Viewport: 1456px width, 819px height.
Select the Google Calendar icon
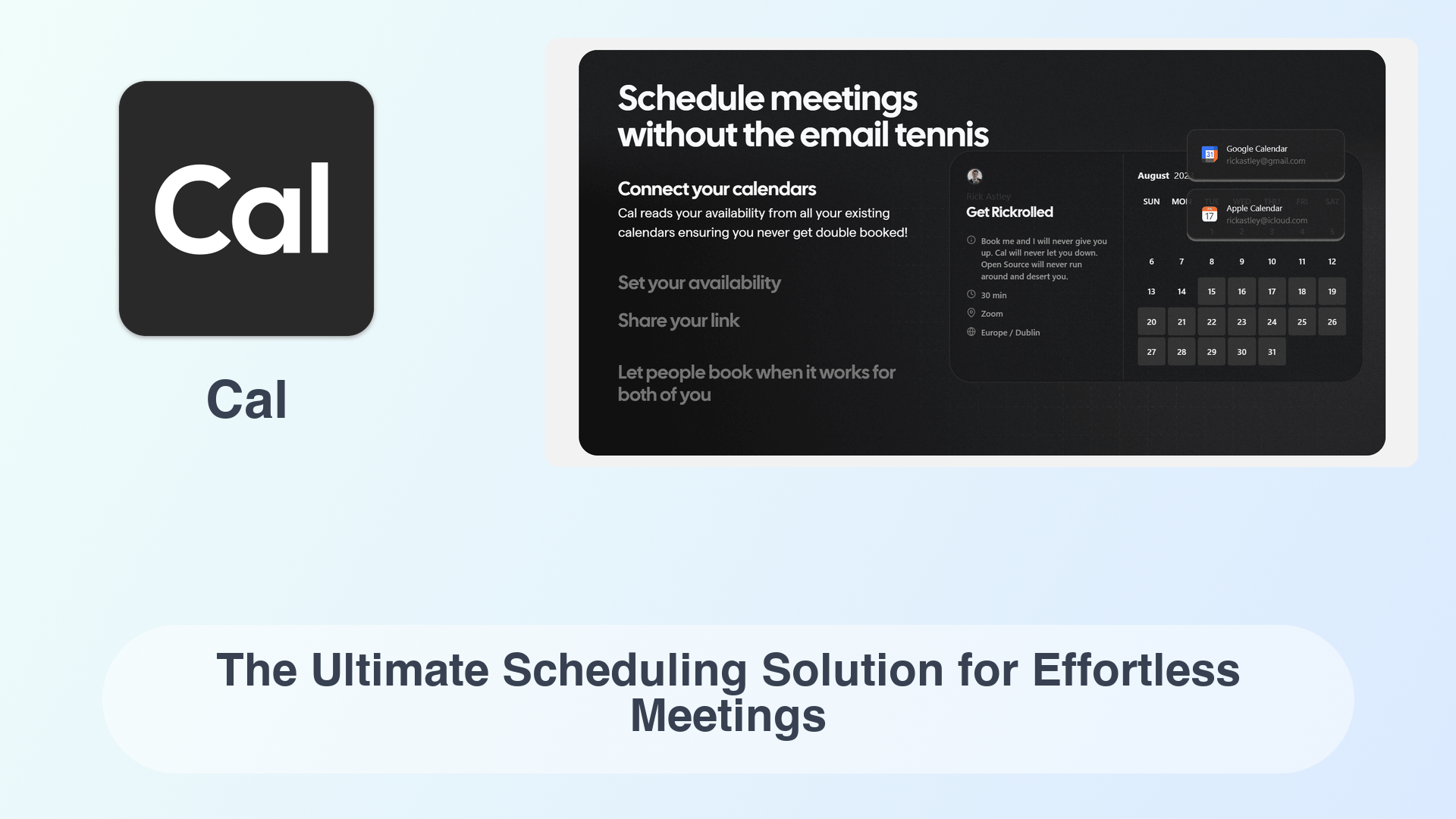point(1208,154)
